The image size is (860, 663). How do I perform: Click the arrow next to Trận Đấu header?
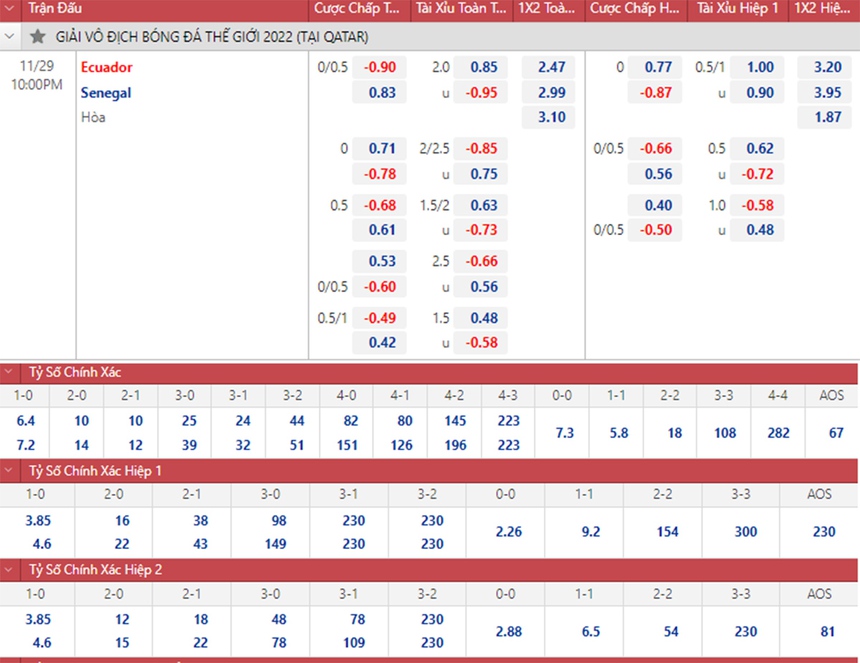click(11, 9)
